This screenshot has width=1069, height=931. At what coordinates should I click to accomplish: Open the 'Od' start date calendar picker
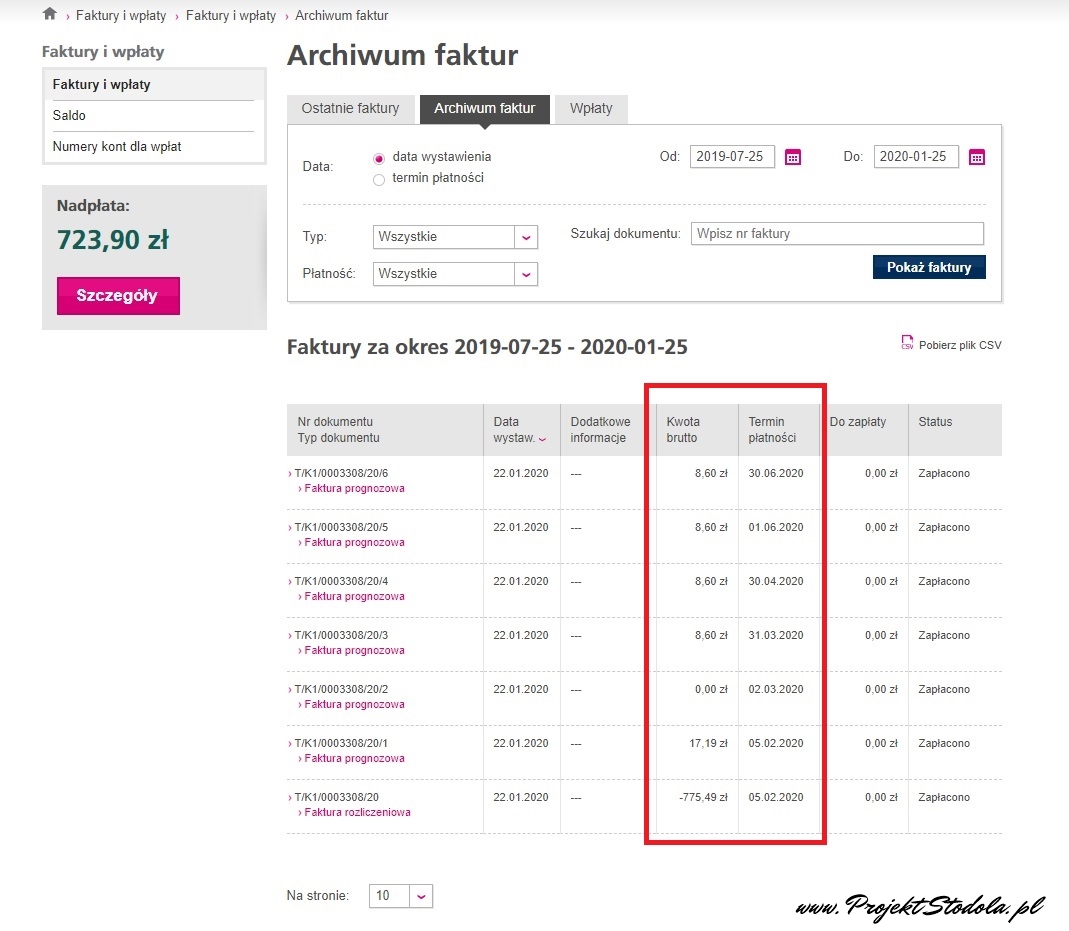tap(793, 157)
